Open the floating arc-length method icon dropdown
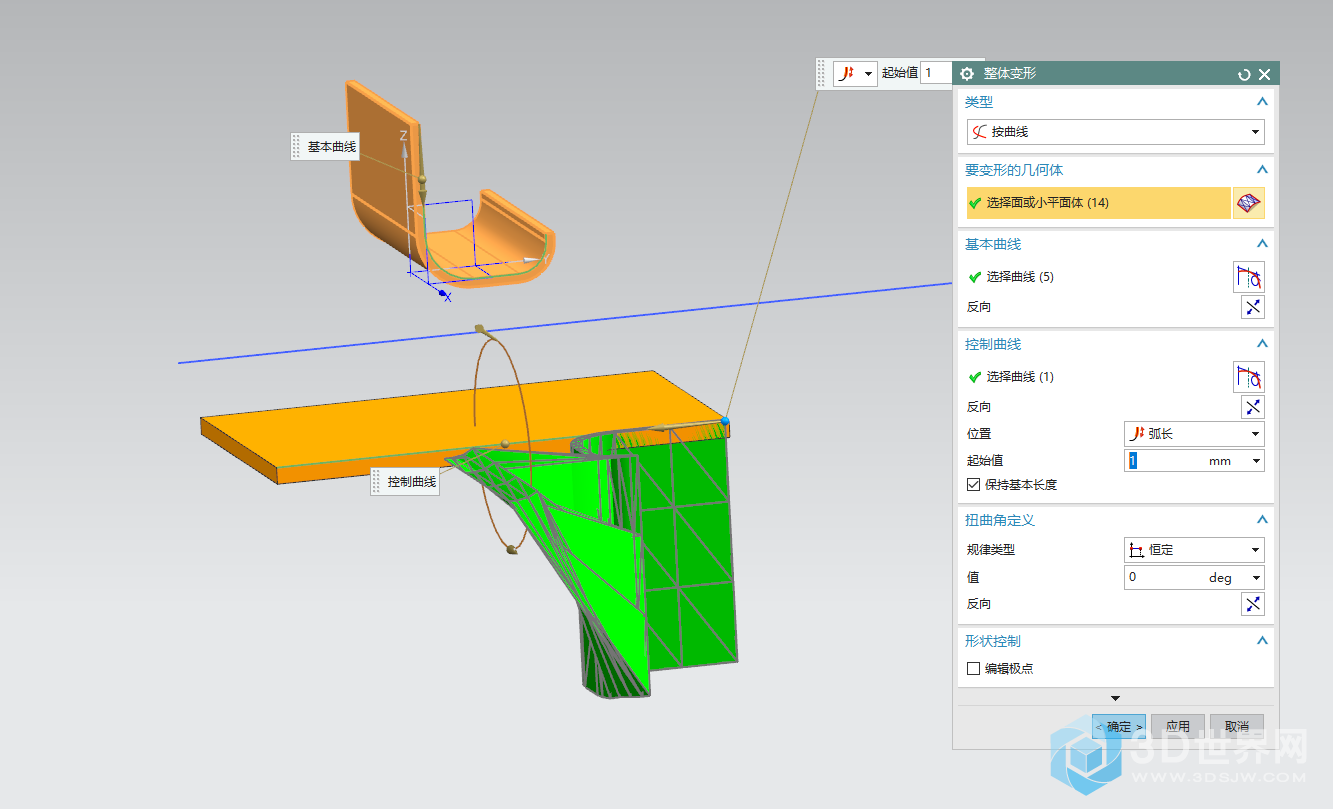Image resolution: width=1333 pixels, height=809 pixels. click(856, 73)
